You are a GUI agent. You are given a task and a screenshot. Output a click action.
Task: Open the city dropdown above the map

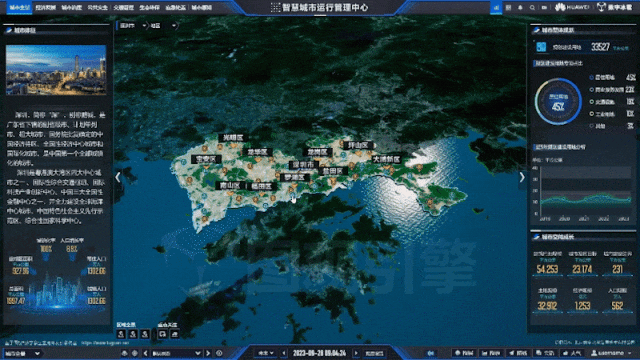tap(133, 26)
